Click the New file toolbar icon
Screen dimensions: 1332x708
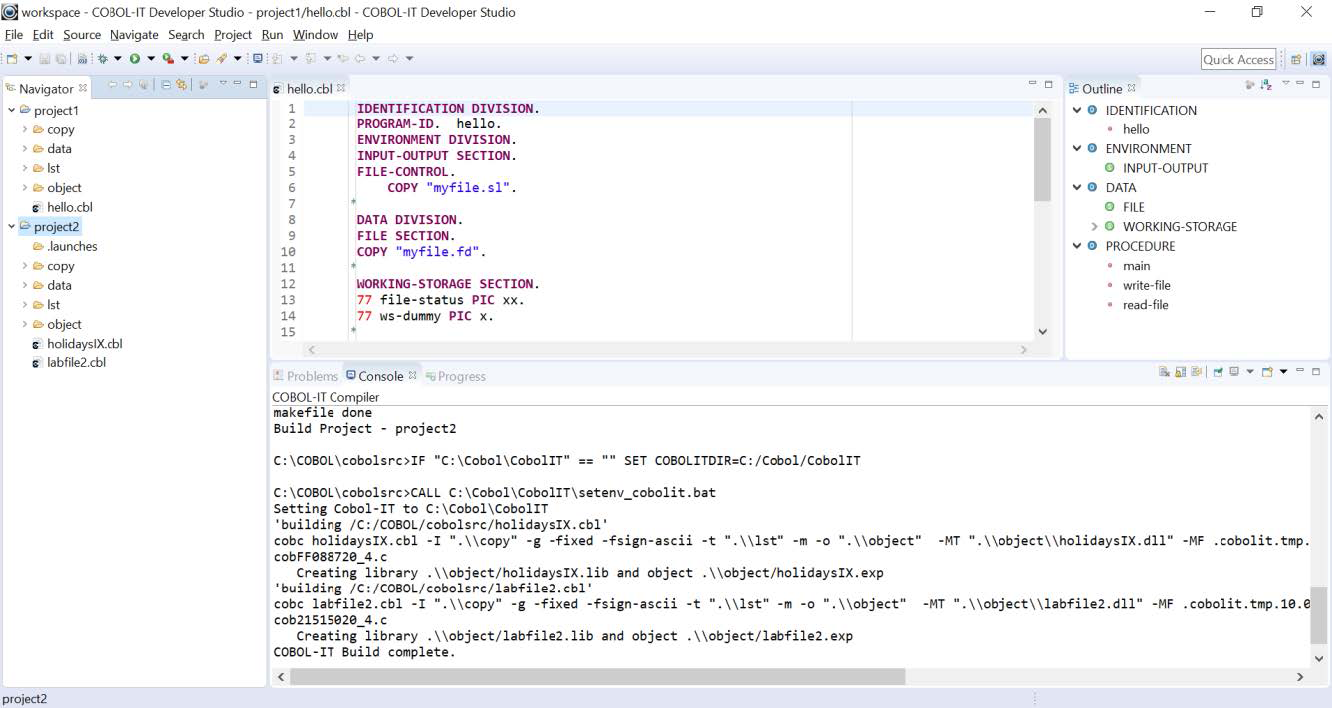12,59
